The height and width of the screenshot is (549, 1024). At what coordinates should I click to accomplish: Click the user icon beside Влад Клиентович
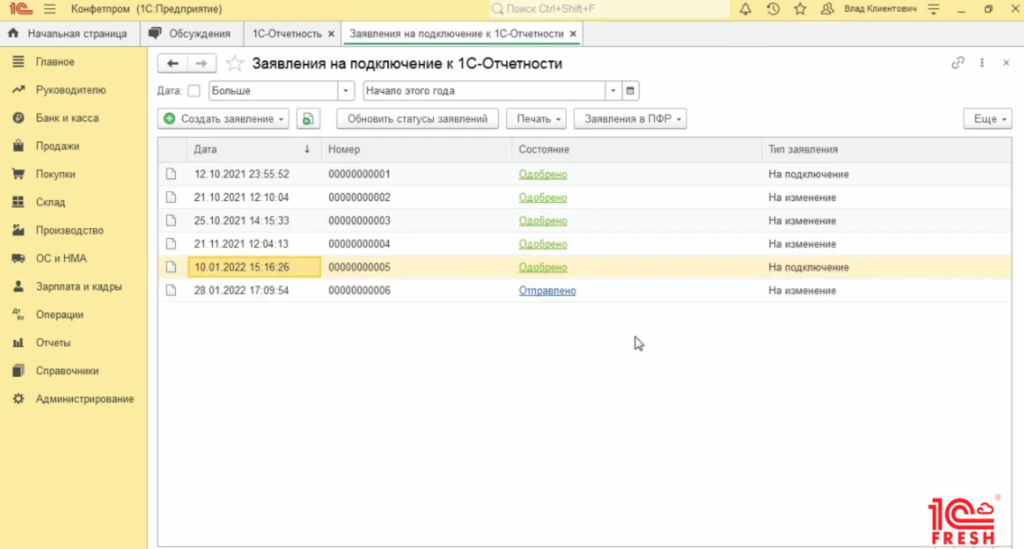[827, 9]
